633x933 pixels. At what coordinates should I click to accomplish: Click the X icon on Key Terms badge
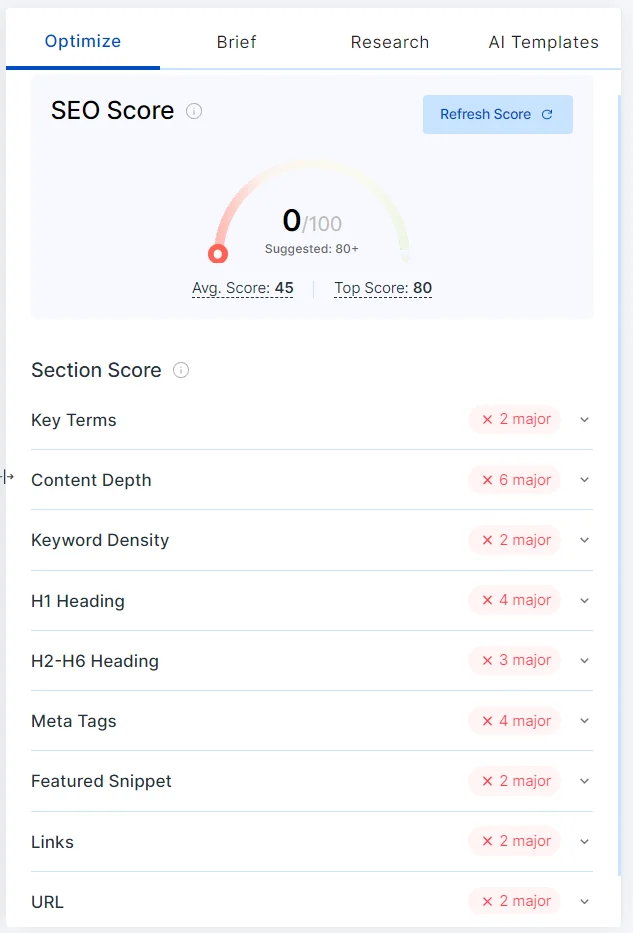point(486,419)
